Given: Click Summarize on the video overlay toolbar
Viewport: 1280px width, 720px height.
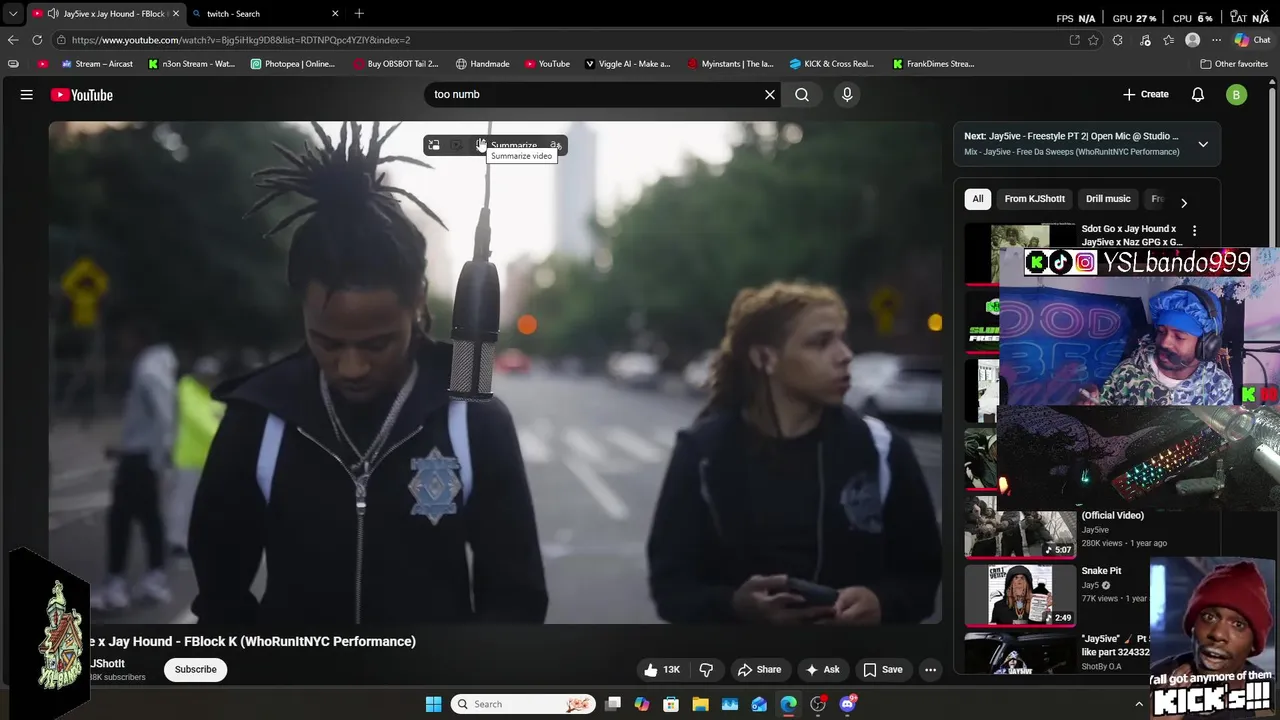Looking at the screenshot, I should [506, 146].
